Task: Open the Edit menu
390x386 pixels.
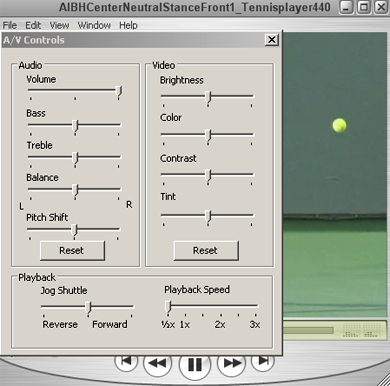Action: tap(33, 25)
